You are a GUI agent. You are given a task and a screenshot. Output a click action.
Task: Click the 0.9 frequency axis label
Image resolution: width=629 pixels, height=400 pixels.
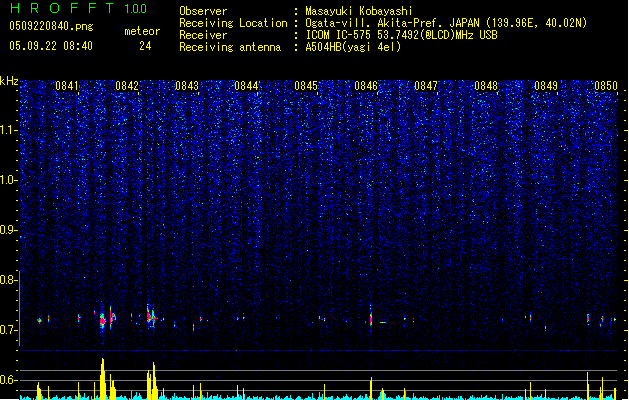[x=8, y=230]
